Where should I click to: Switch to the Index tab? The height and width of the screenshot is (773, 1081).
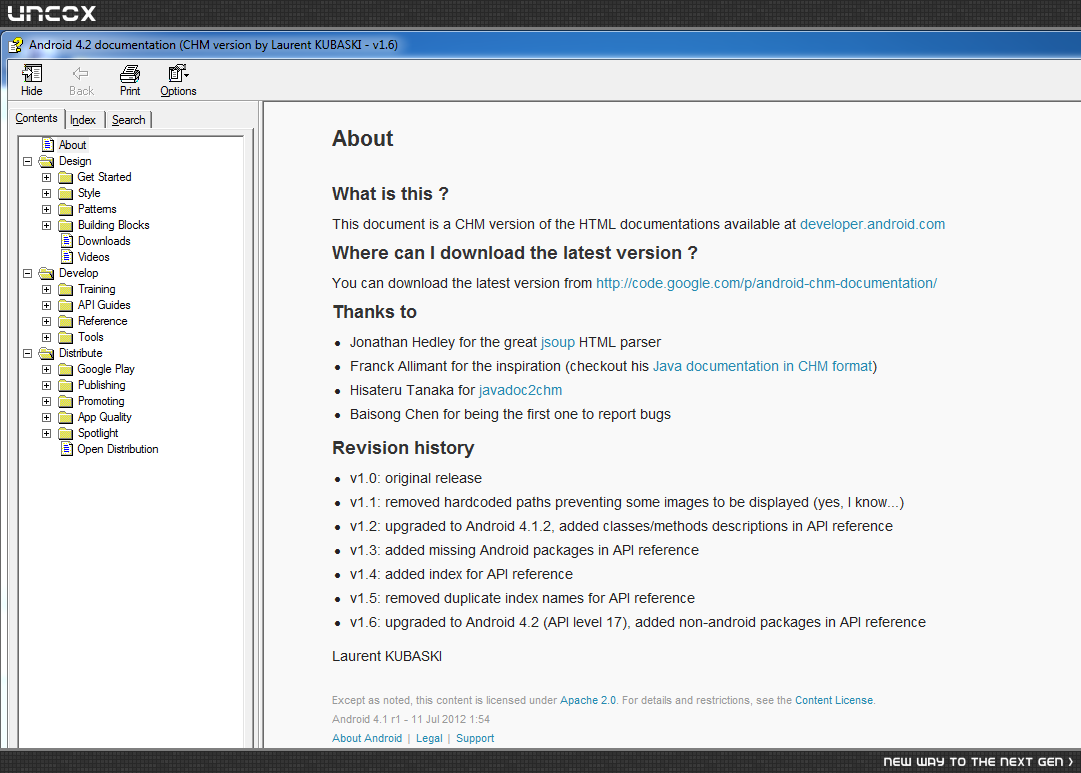(83, 120)
